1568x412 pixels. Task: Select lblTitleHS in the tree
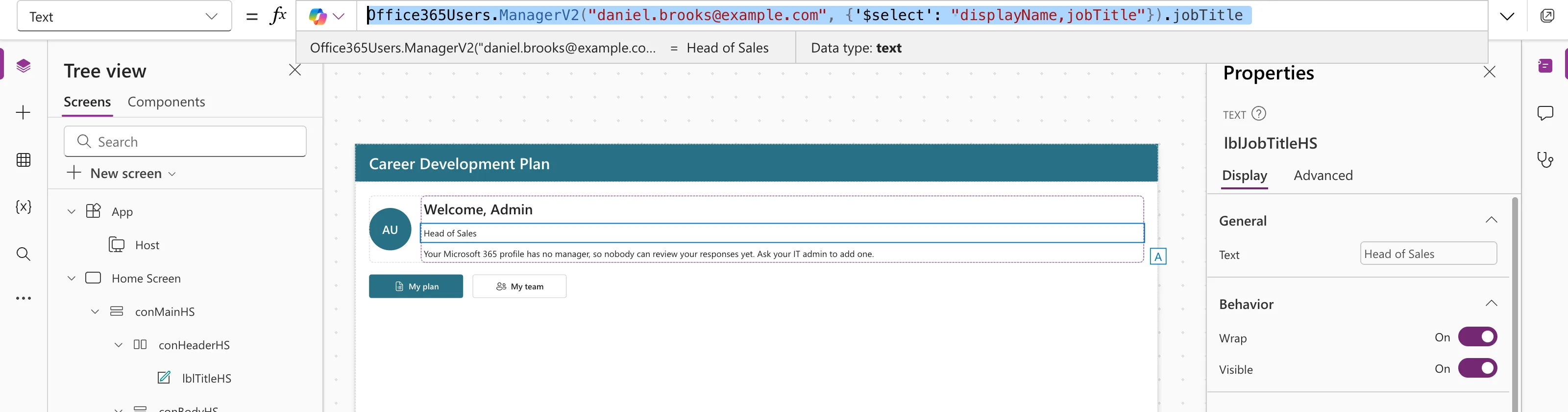point(206,379)
